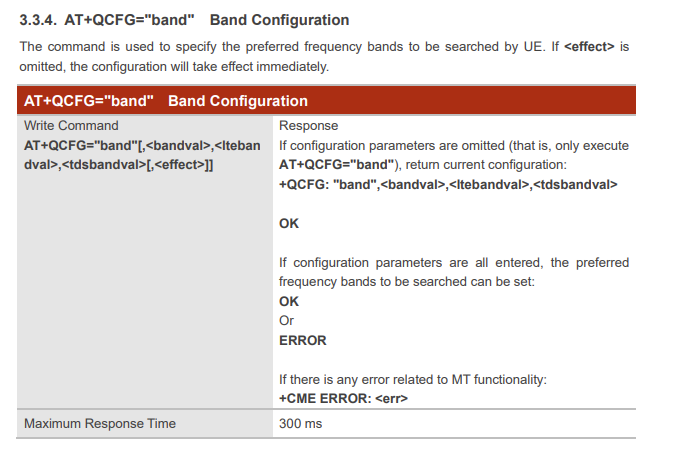
Task: Click the 'omitted, the configuration will take effect' line
Action: point(174,67)
